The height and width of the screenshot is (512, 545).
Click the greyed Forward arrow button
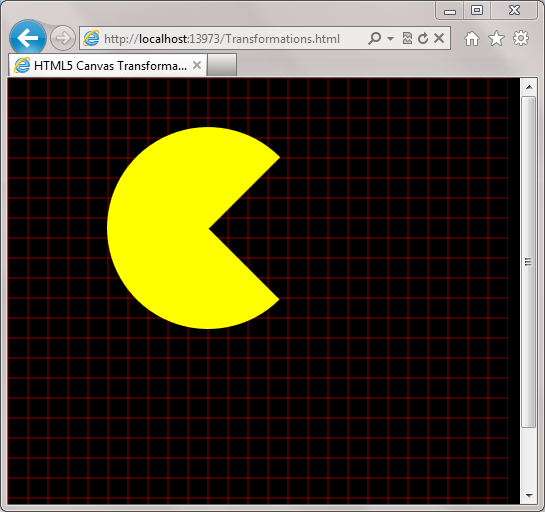(x=63, y=38)
